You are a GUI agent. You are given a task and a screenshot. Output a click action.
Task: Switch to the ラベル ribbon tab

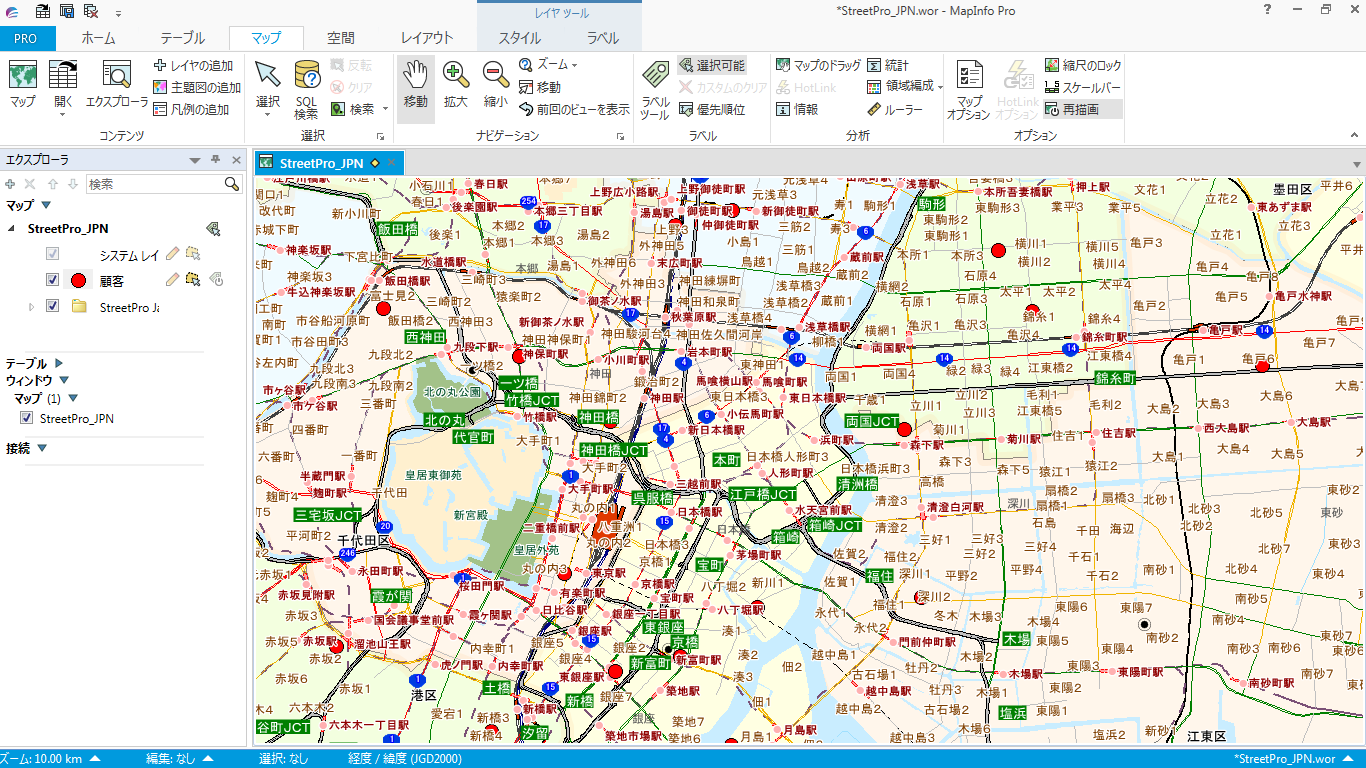[x=603, y=38]
